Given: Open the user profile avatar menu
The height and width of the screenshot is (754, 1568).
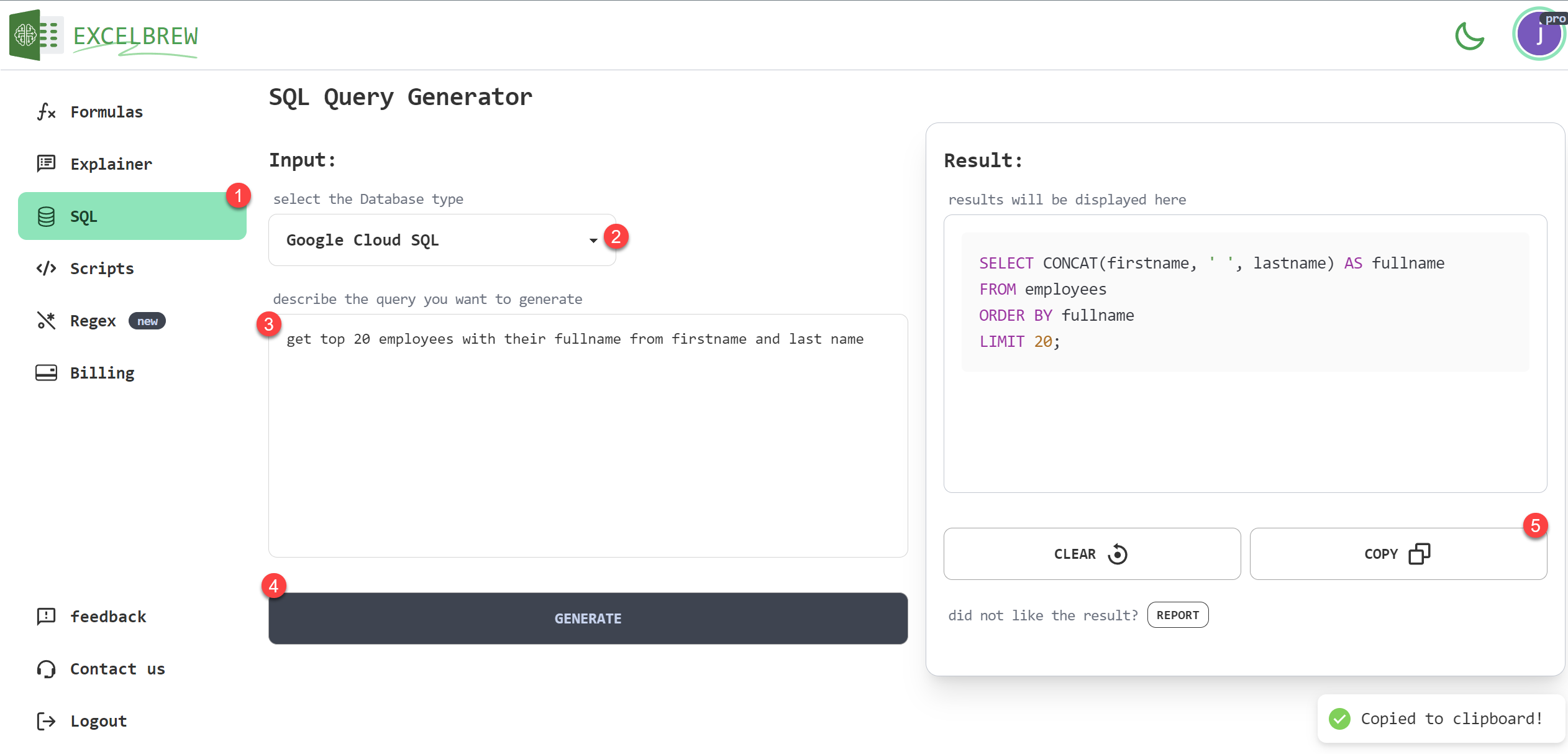Looking at the screenshot, I should [x=1538, y=35].
